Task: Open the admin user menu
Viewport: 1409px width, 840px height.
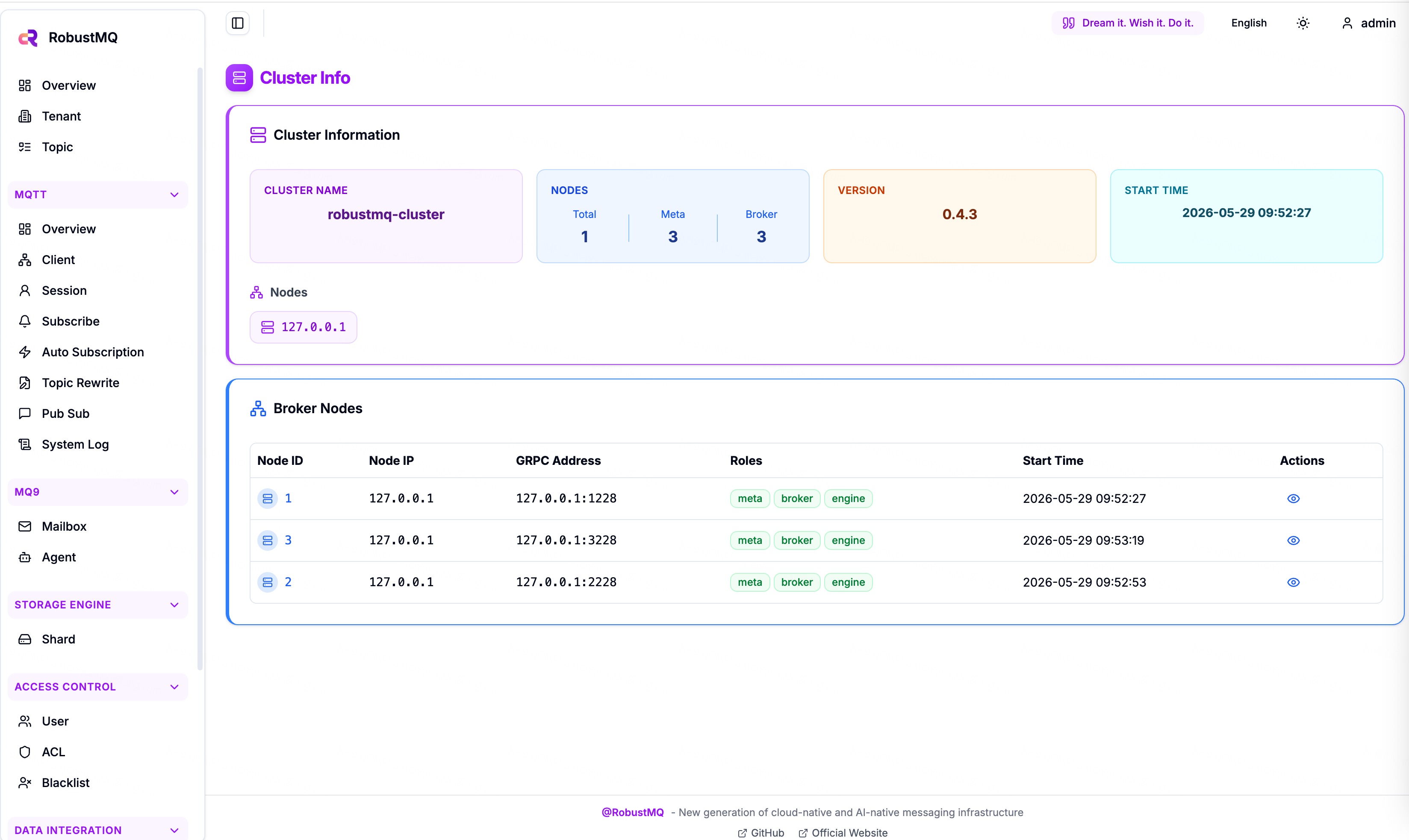Action: (1369, 23)
